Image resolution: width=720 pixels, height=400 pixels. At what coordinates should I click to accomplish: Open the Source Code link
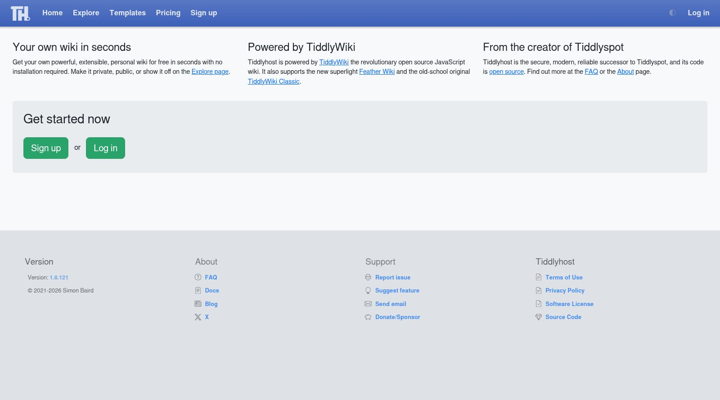563,317
